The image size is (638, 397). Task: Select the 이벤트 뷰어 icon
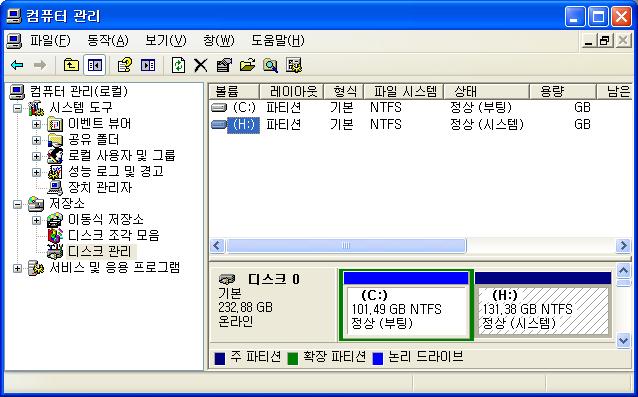[55, 124]
